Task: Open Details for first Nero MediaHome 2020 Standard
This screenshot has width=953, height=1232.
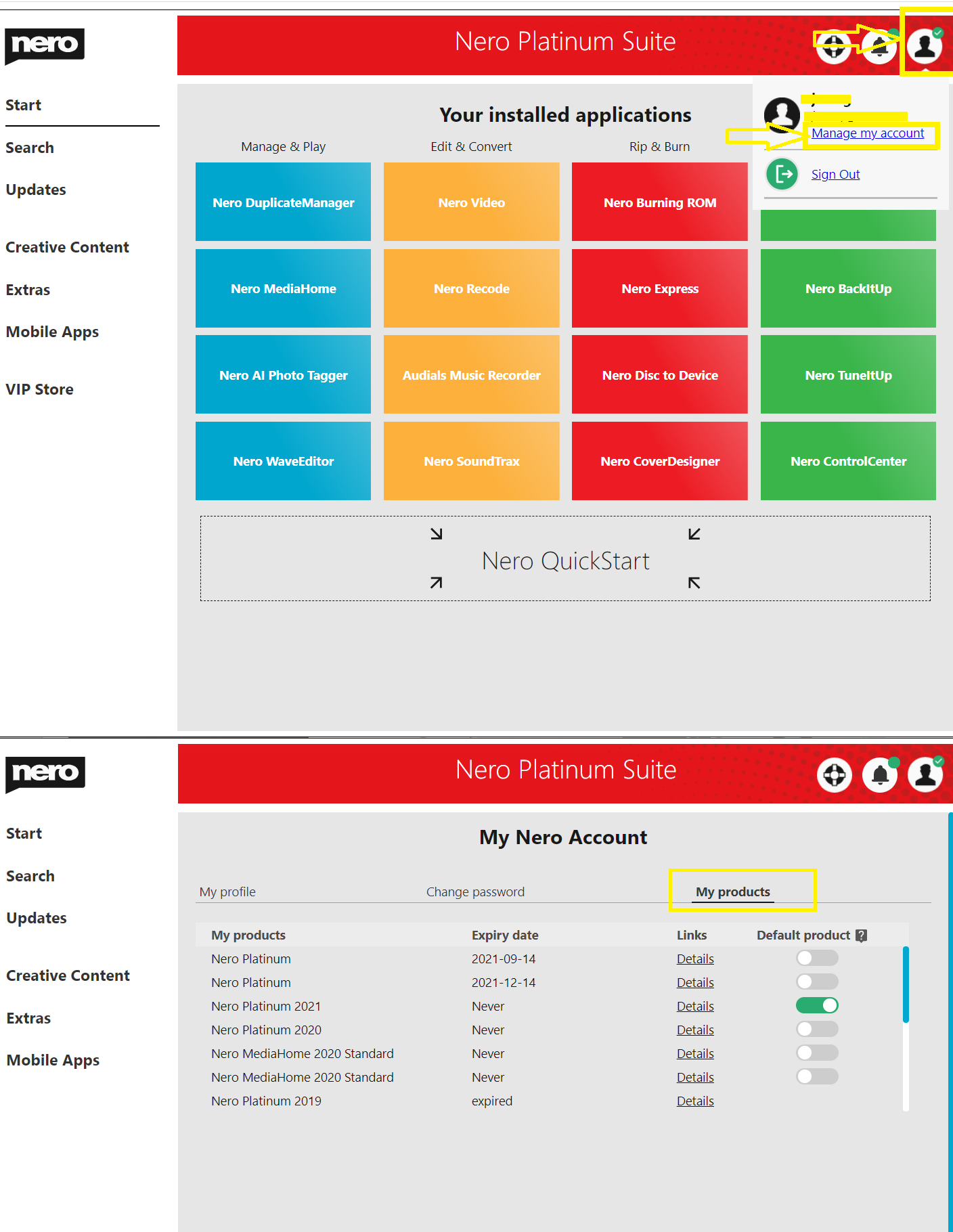Action: pos(695,1054)
